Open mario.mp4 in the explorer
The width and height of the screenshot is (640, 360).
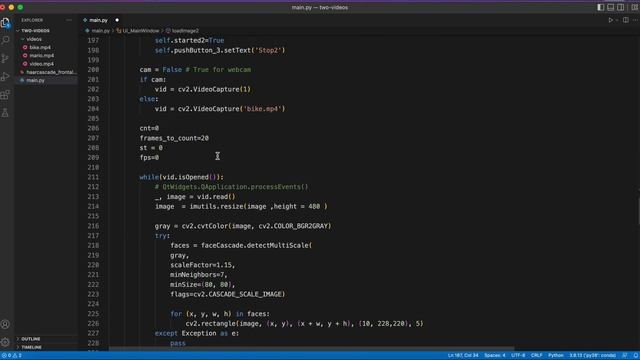tap(41, 56)
